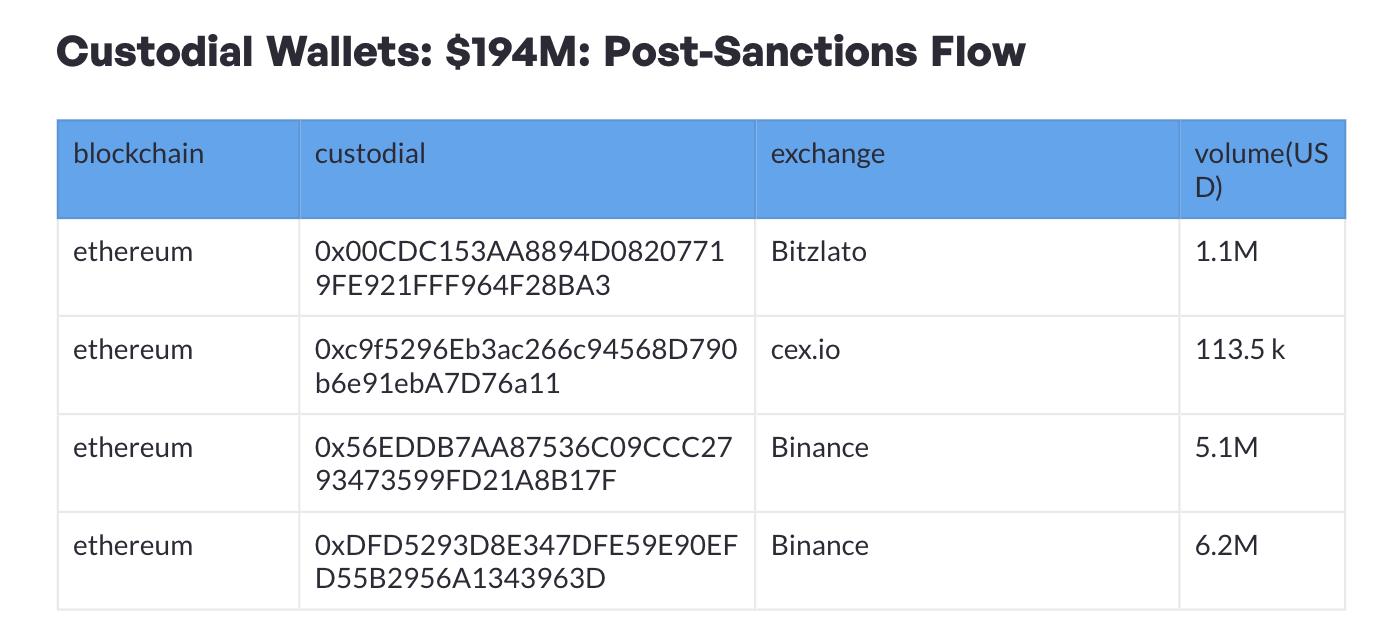Click the ethereum cell in the 6.2M row
Image resolution: width=1392 pixels, height=642 pixels.
[132, 546]
